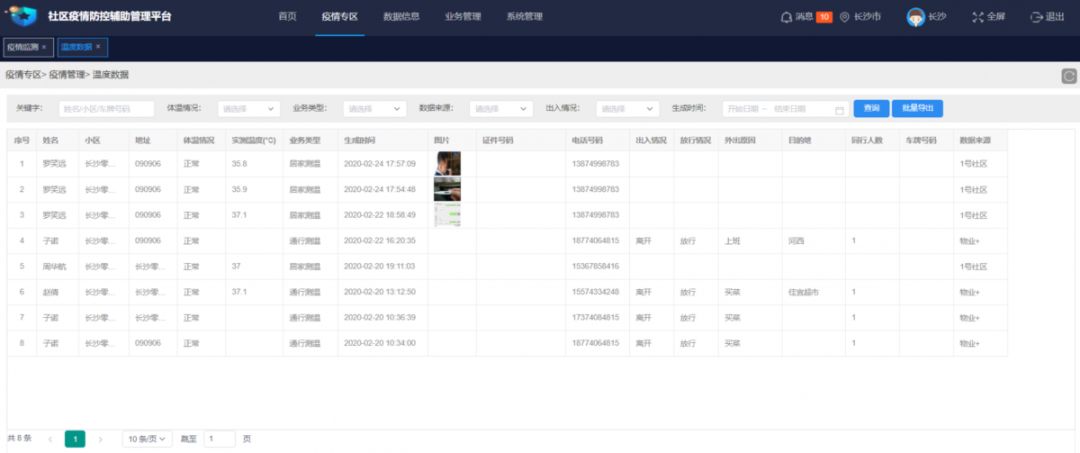Click timestamp 2020-02-22 18:56:49
This screenshot has width=1080, height=453.
380,215
